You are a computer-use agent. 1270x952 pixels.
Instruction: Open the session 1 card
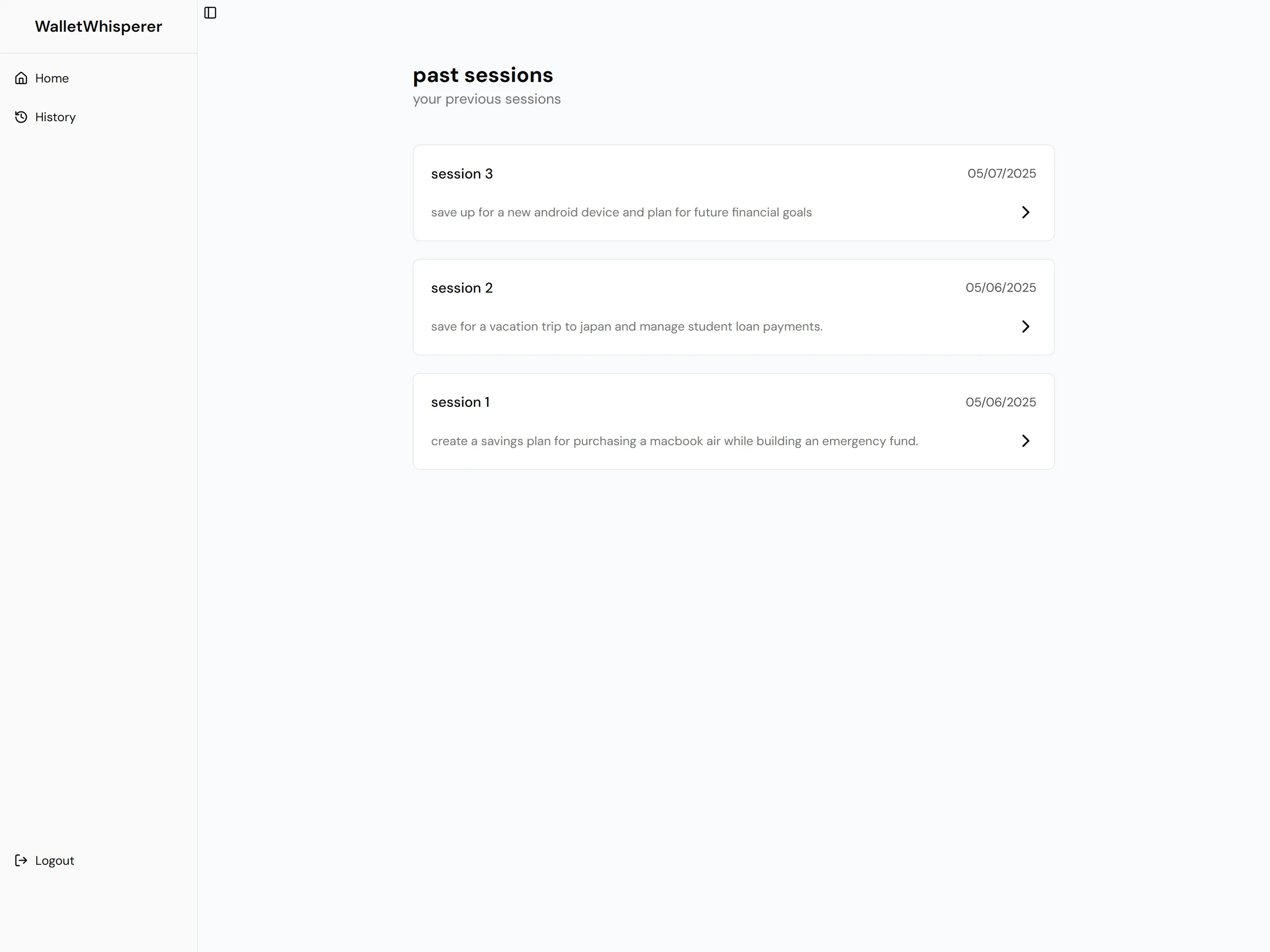tap(733, 421)
